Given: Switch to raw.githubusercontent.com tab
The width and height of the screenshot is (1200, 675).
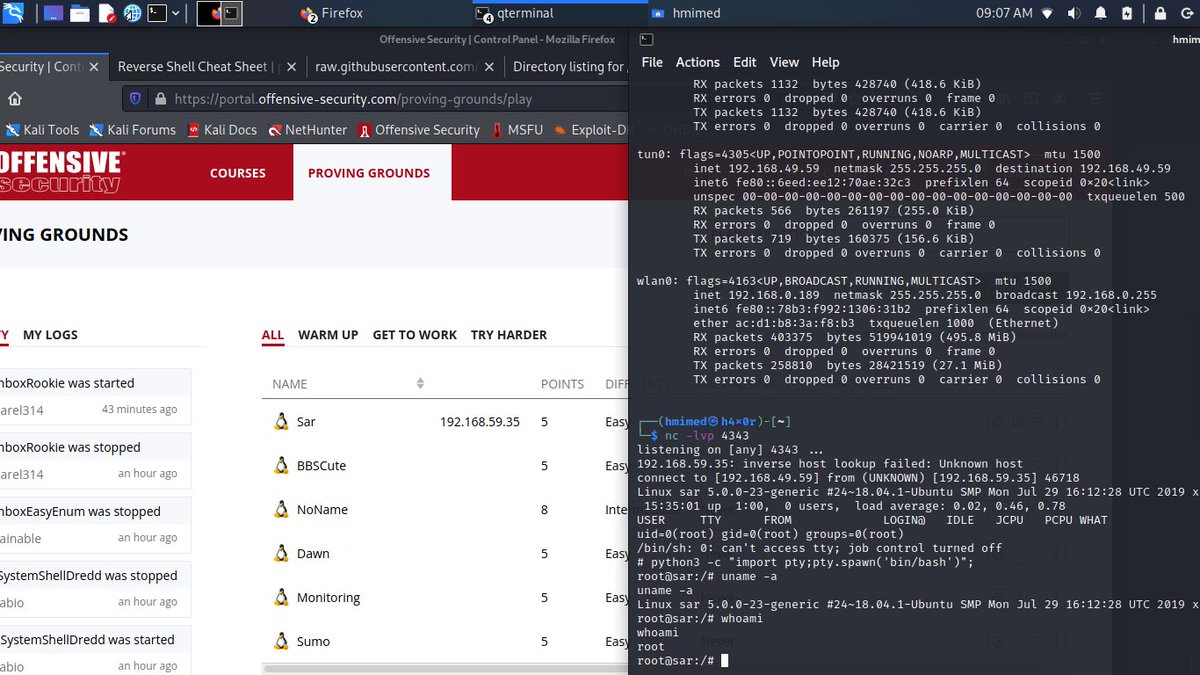Looking at the screenshot, I should (x=397, y=67).
